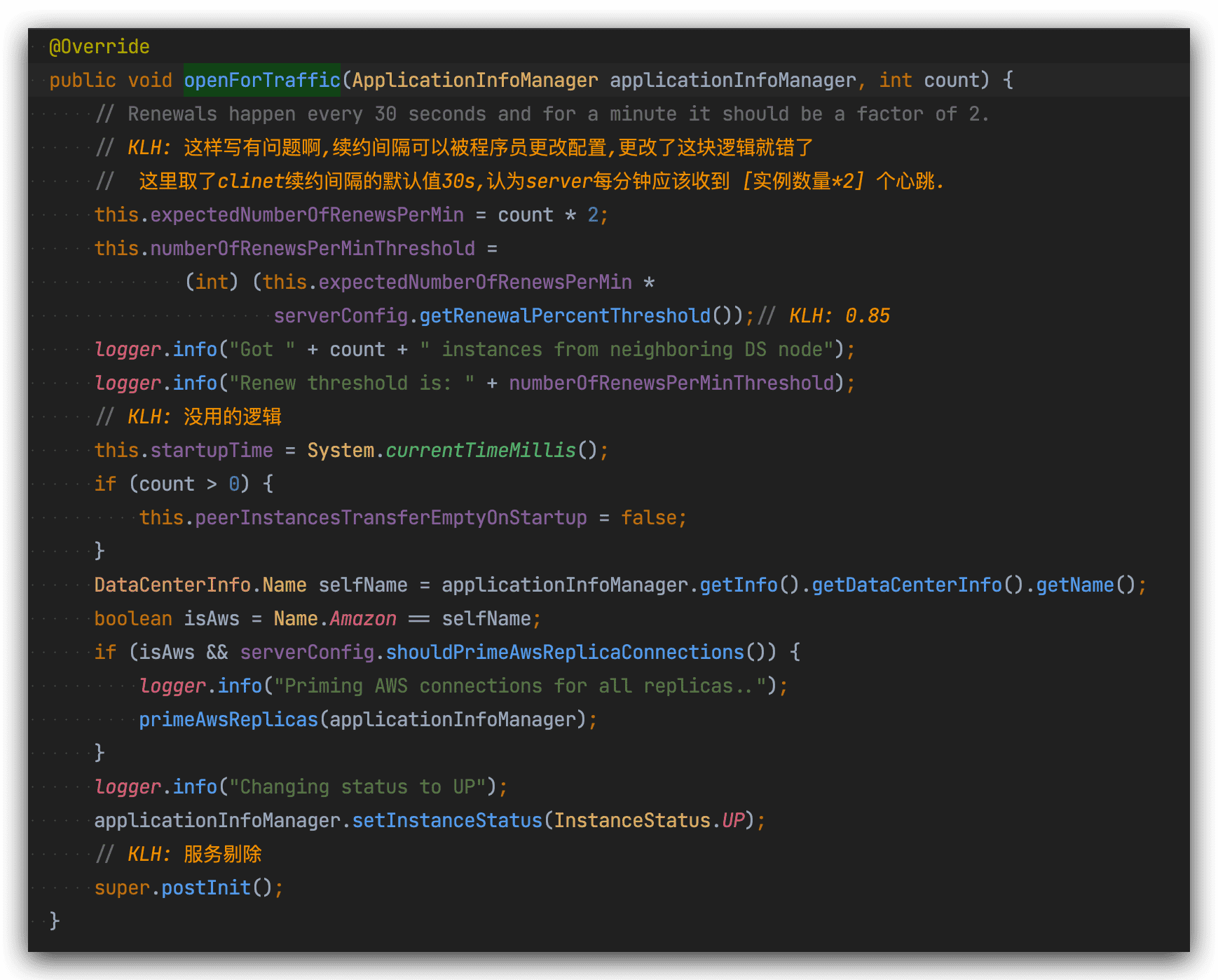The height and width of the screenshot is (980, 1218).
Task: Click InstanceStatus.UP constant
Action: pos(649,820)
